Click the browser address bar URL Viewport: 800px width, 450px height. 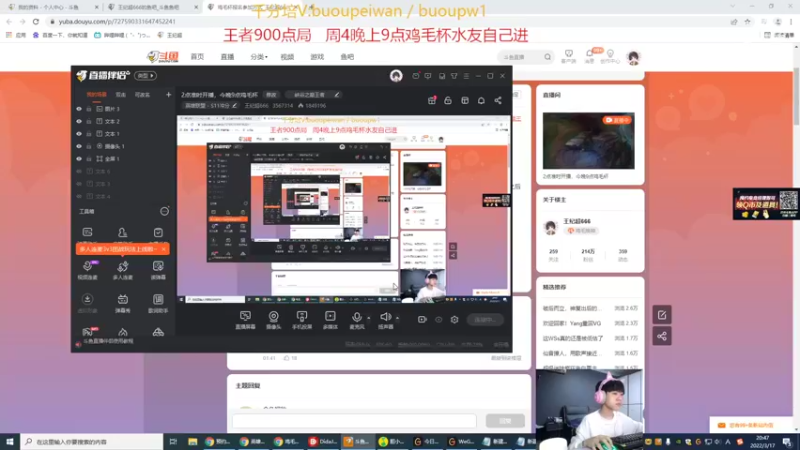[117, 21]
